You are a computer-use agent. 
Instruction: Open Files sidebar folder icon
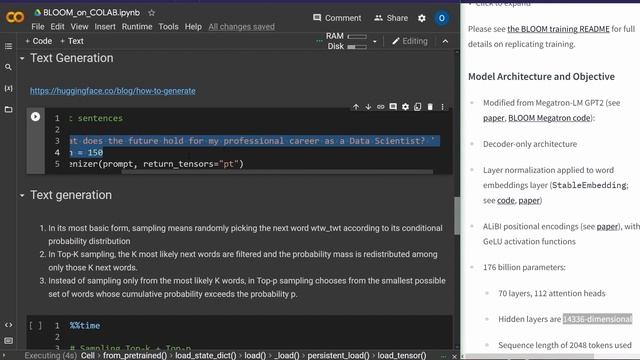tap(8, 109)
